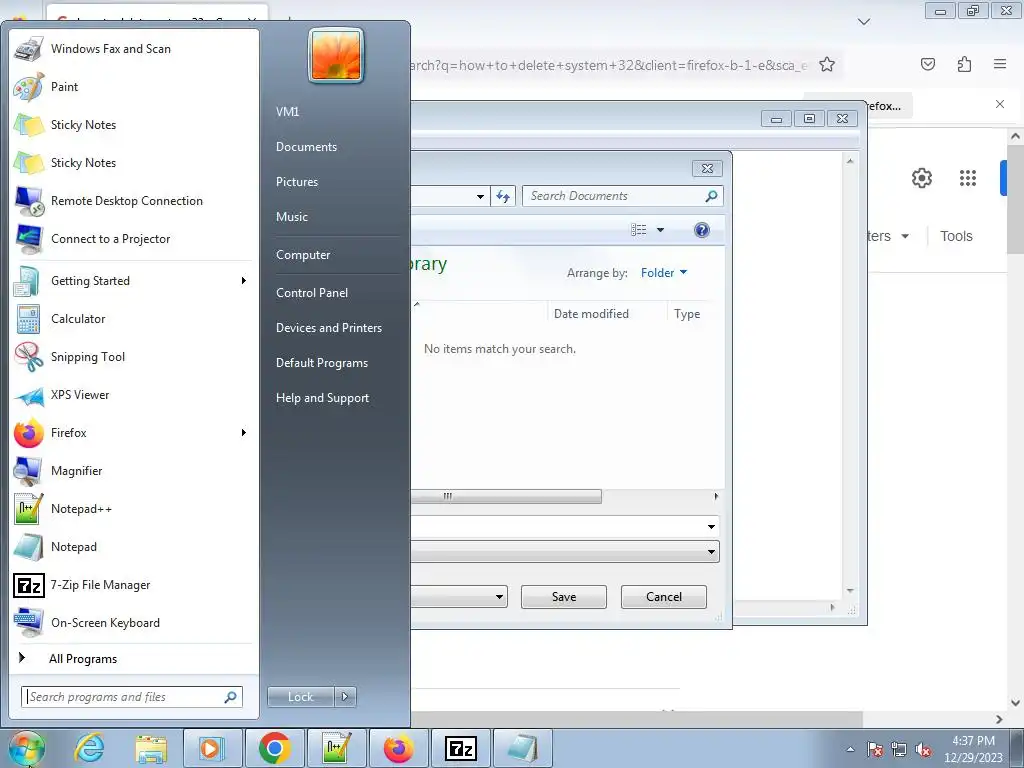Viewport: 1024px width, 768px height.
Task: Open Documents from Start menu right pane
Action: click(x=306, y=147)
